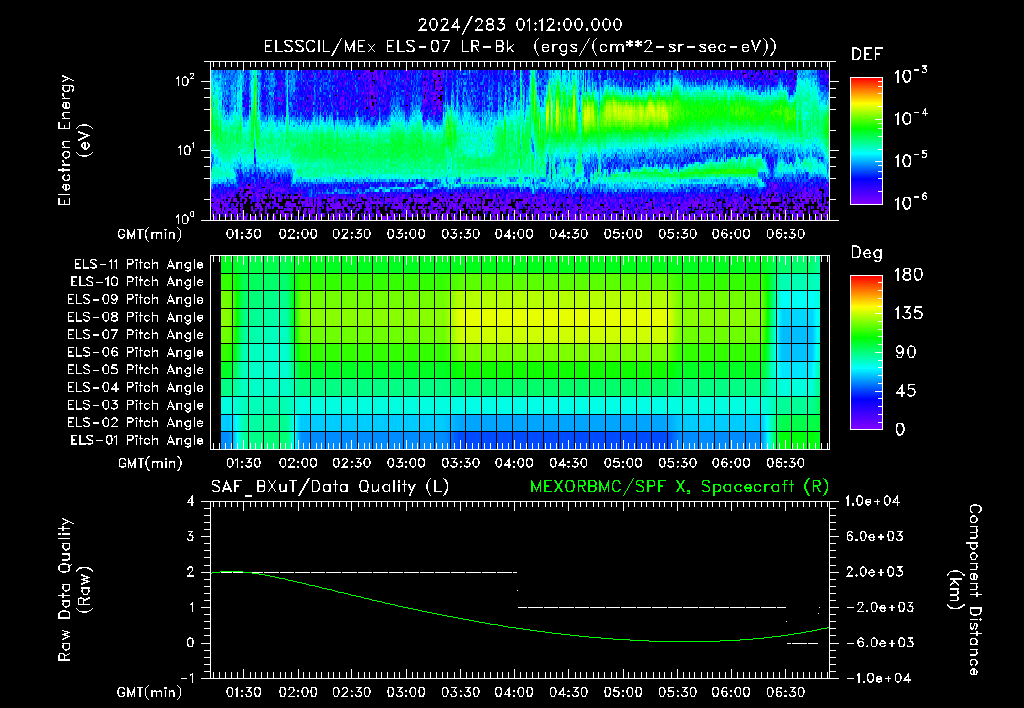Click the Deg pitch angle color bar
Image resolution: width=1024 pixels, height=708 pixels.
click(x=866, y=352)
